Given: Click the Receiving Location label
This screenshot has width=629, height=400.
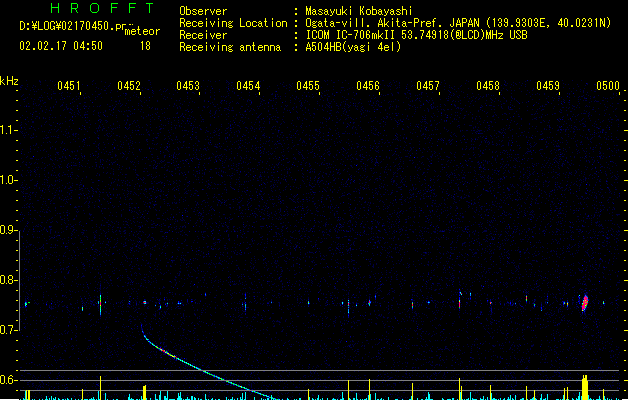Looking at the screenshot, I should (233, 23).
